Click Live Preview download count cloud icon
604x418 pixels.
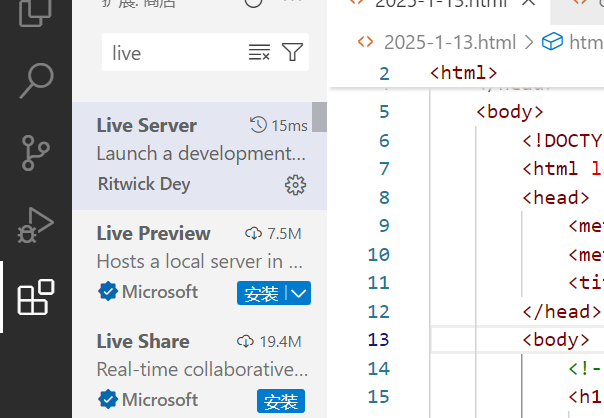(x=253, y=233)
